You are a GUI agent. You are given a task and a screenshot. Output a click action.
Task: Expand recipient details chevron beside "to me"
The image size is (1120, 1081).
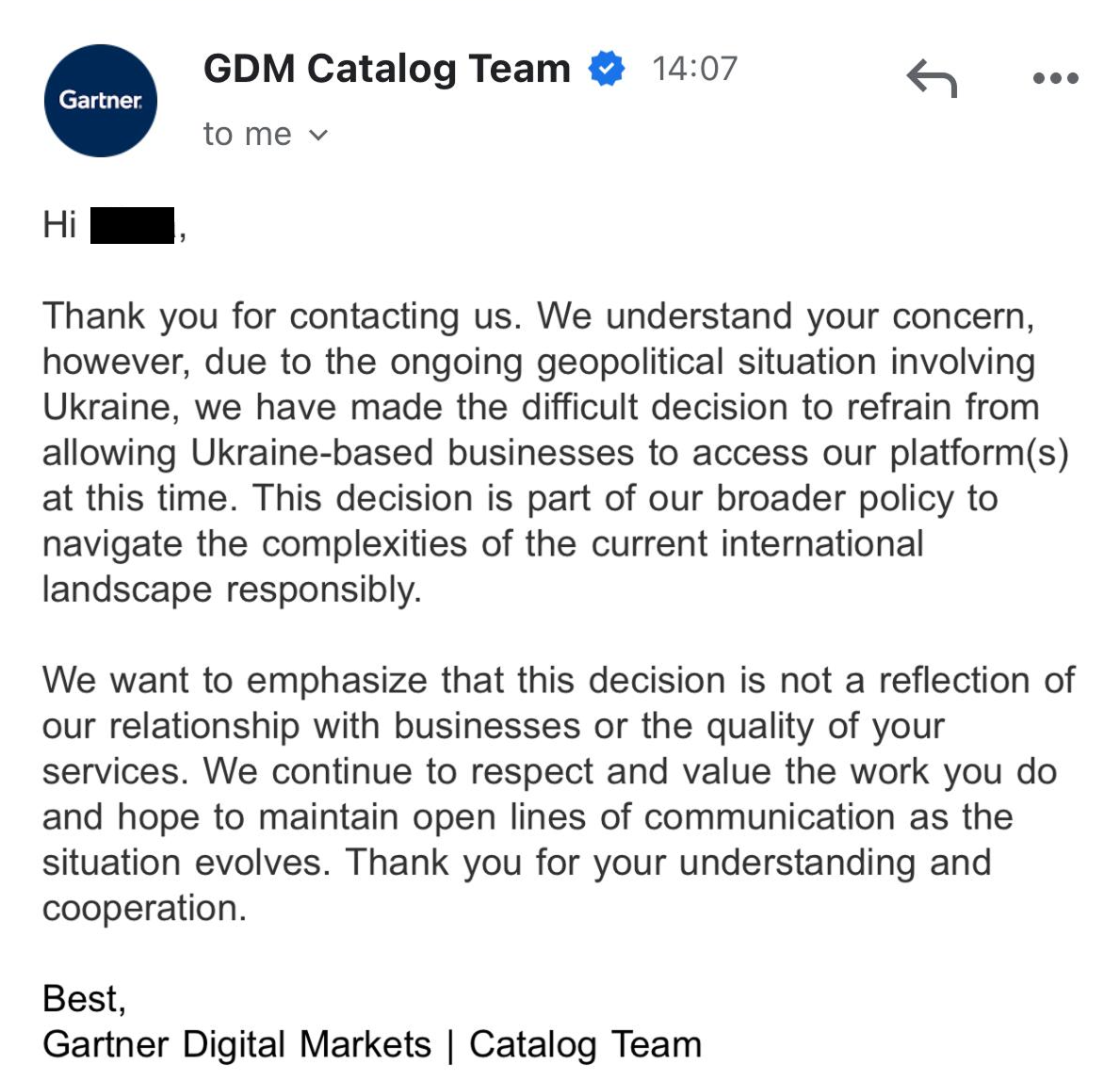click(317, 135)
